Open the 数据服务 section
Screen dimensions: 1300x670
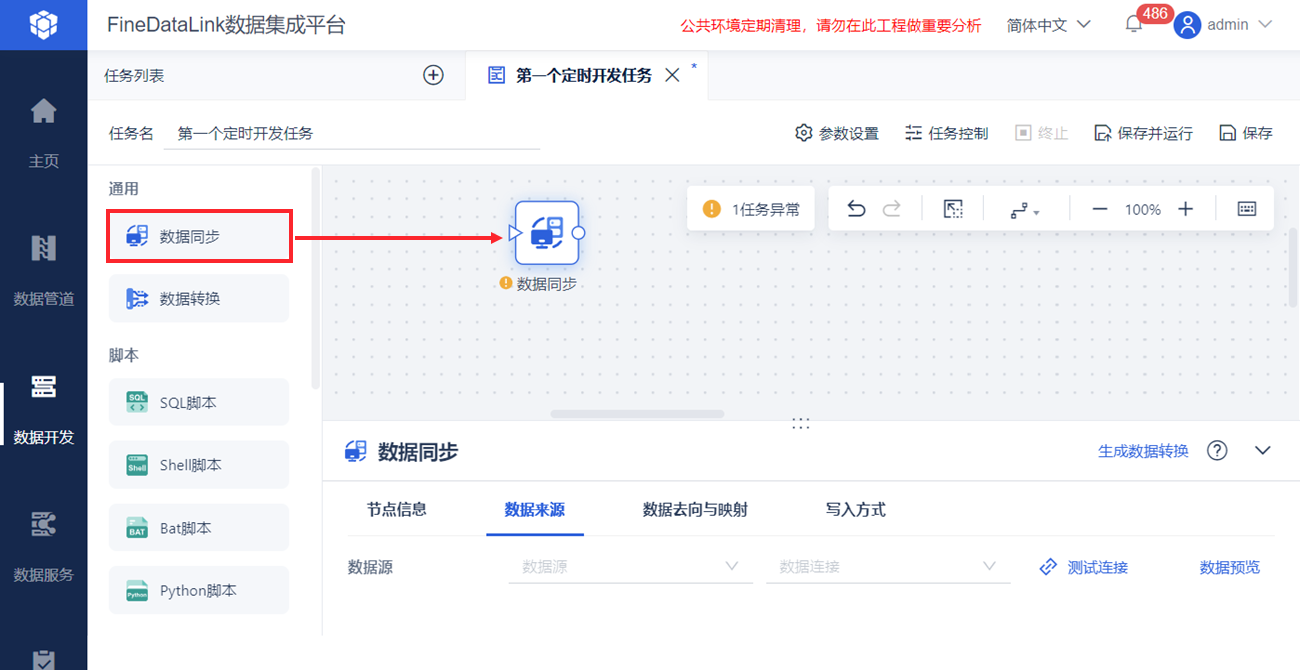click(x=43, y=546)
